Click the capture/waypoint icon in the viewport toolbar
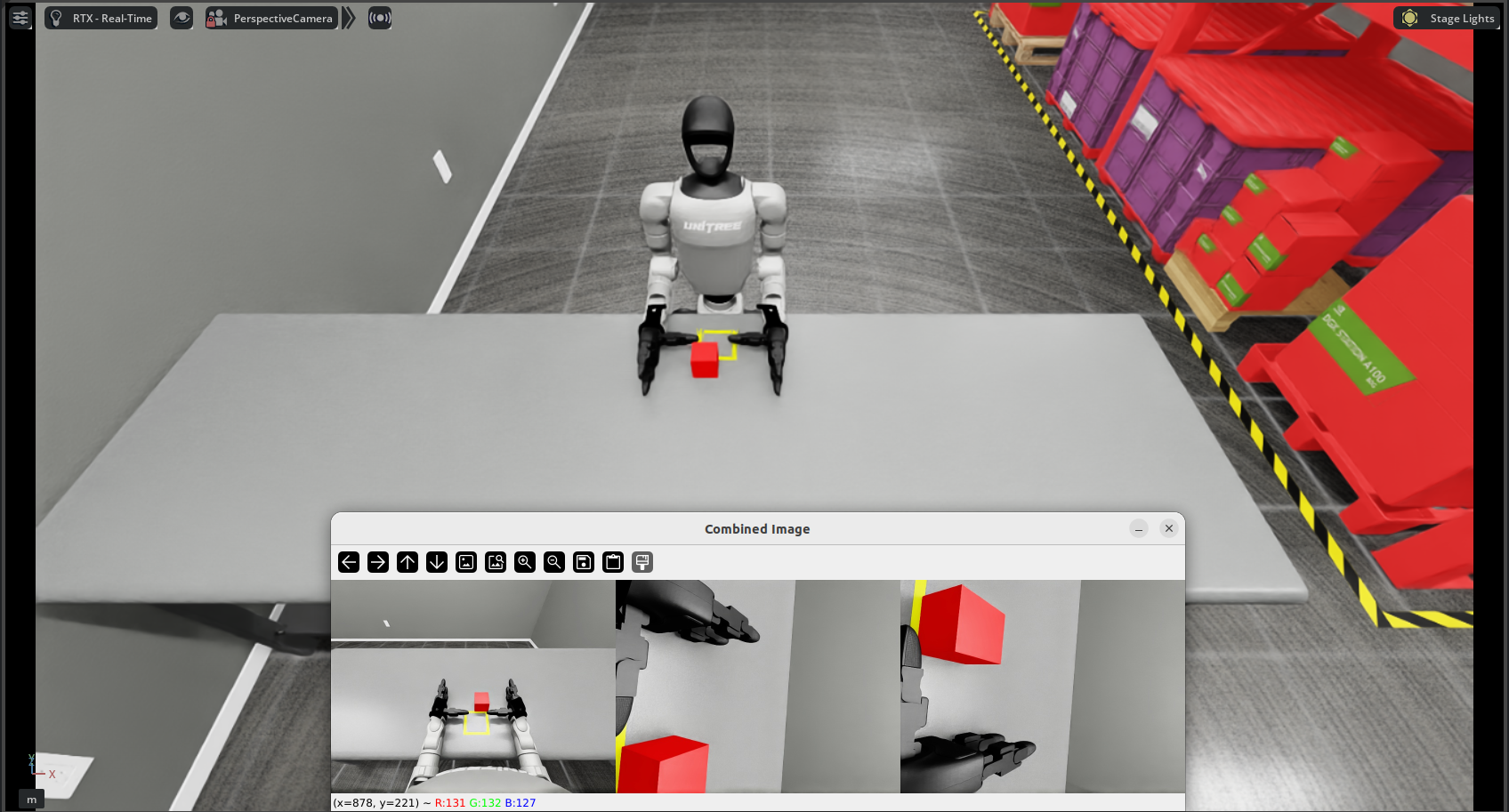Viewport: 1509px width, 812px height. pyautogui.click(x=379, y=18)
